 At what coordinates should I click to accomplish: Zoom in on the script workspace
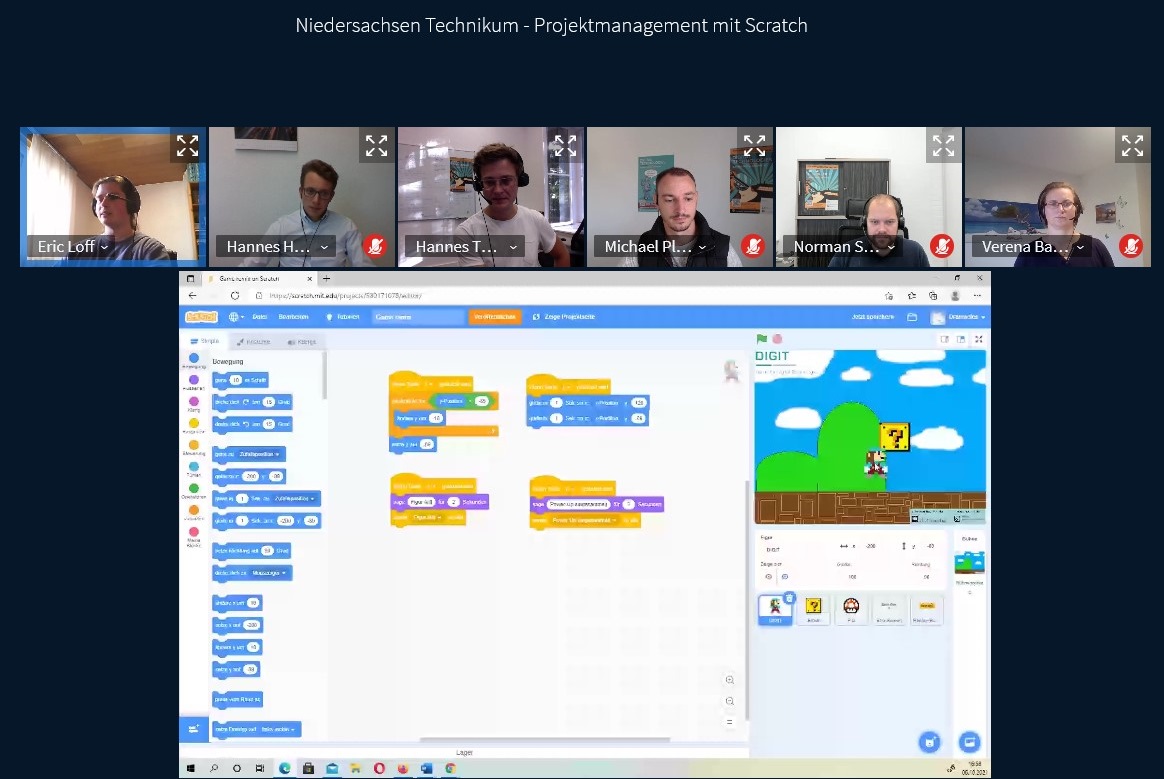pyautogui.click(x=730, y=680)
